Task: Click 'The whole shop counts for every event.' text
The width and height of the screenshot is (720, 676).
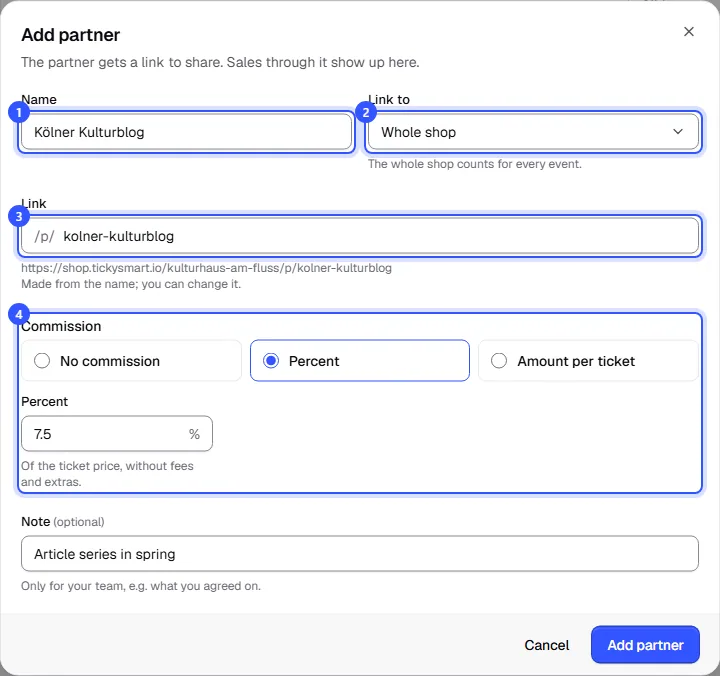Action: [475, 164]
